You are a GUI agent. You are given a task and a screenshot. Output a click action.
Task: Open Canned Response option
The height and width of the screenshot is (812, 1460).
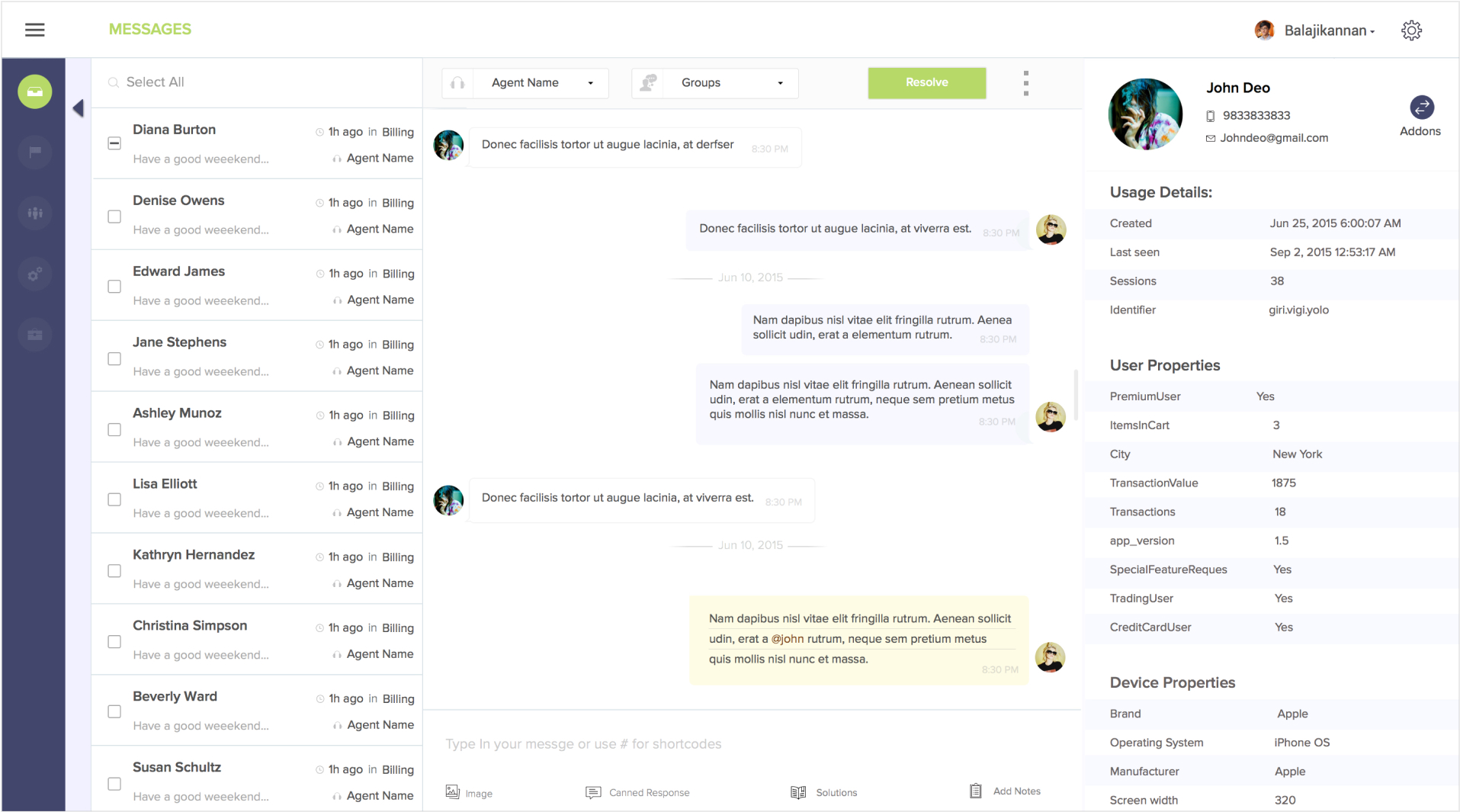(x=637, y=793)
